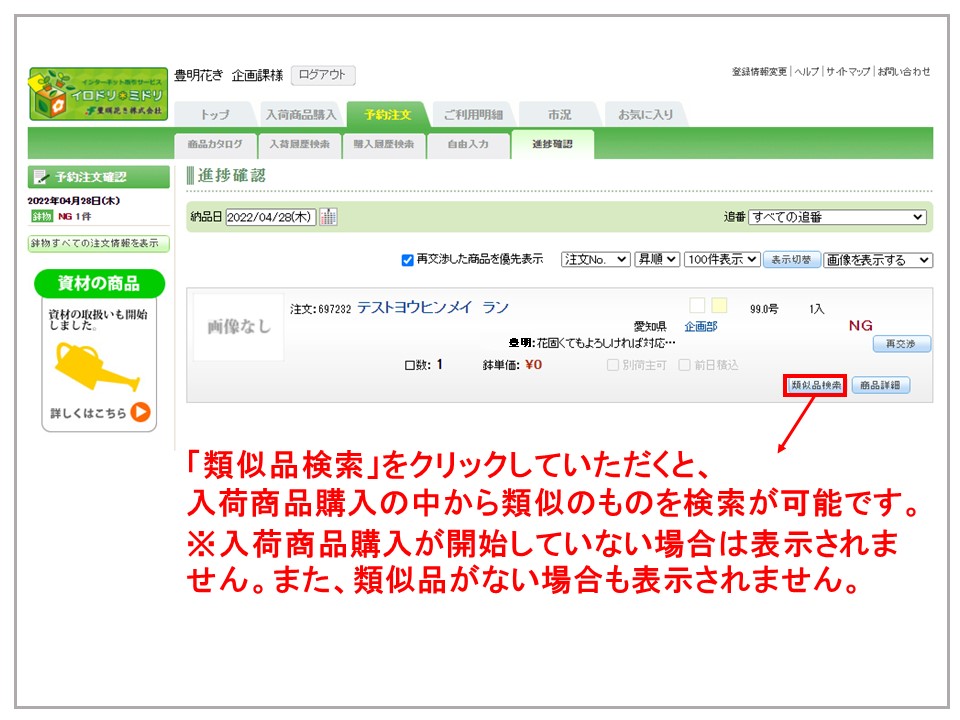The image size is (960, 720).
Task: Click the calendar icon beside delivery date
Action: 328,217
